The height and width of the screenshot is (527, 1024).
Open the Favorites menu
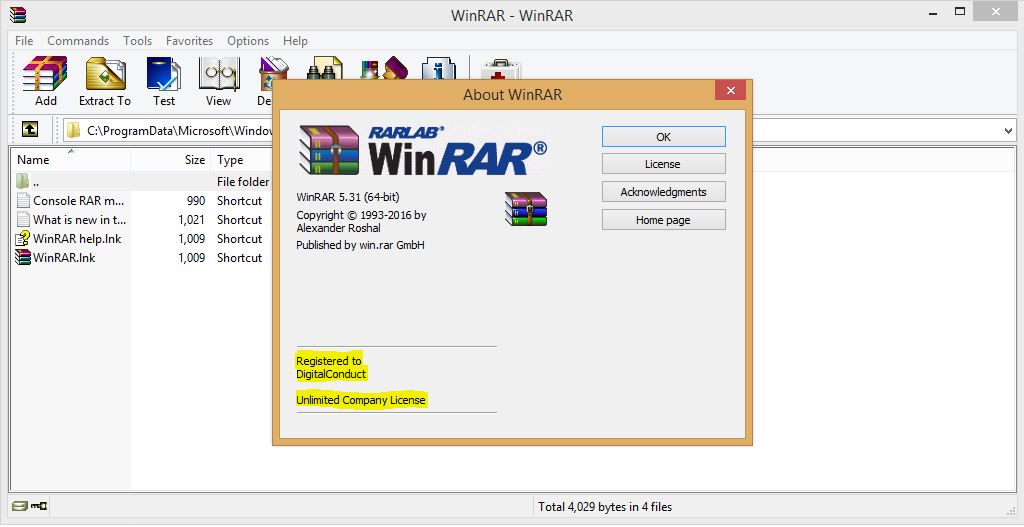coord(189,40)
